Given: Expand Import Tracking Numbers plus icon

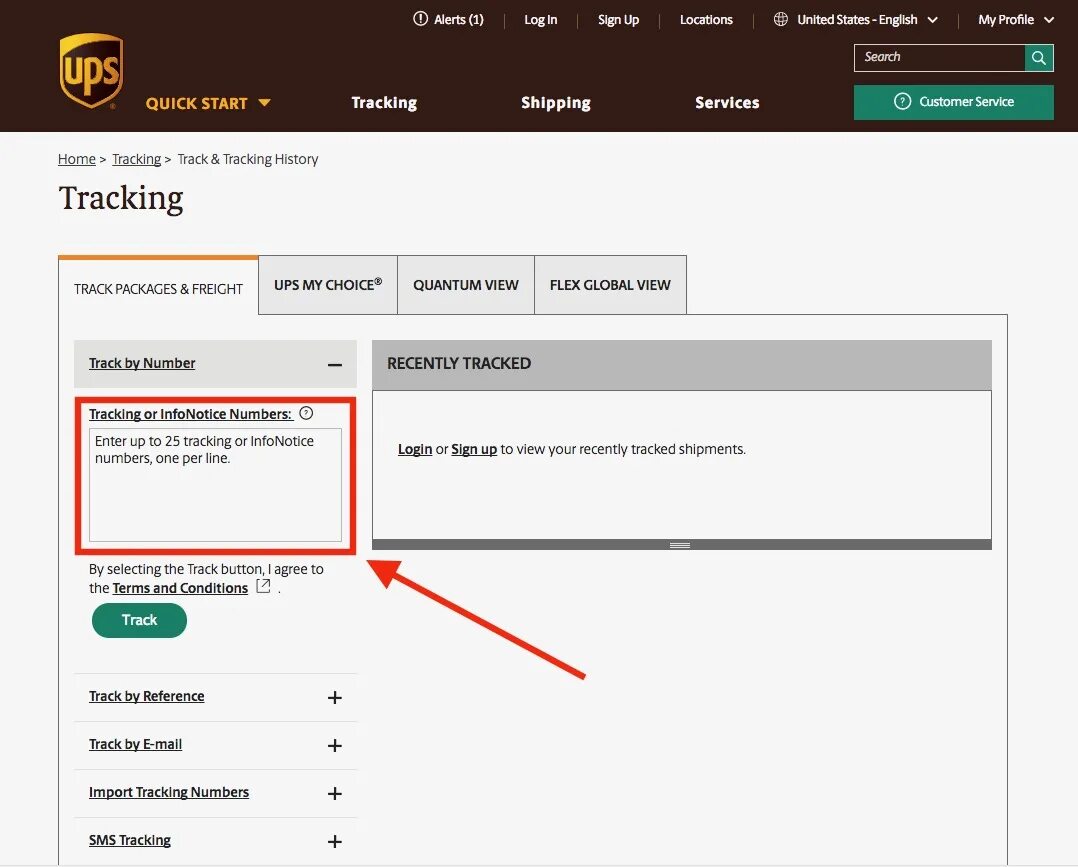Looking at the screenshot, I should 335,793.
